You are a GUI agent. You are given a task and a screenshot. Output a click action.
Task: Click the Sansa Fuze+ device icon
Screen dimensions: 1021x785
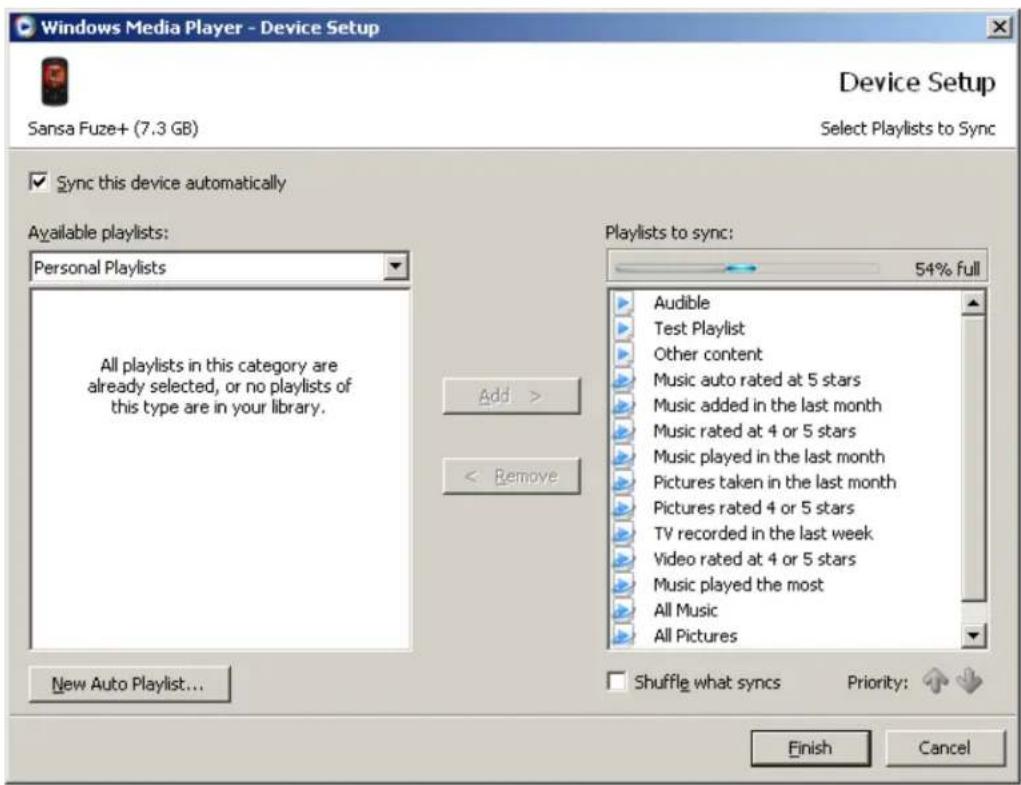pos(55,82)
